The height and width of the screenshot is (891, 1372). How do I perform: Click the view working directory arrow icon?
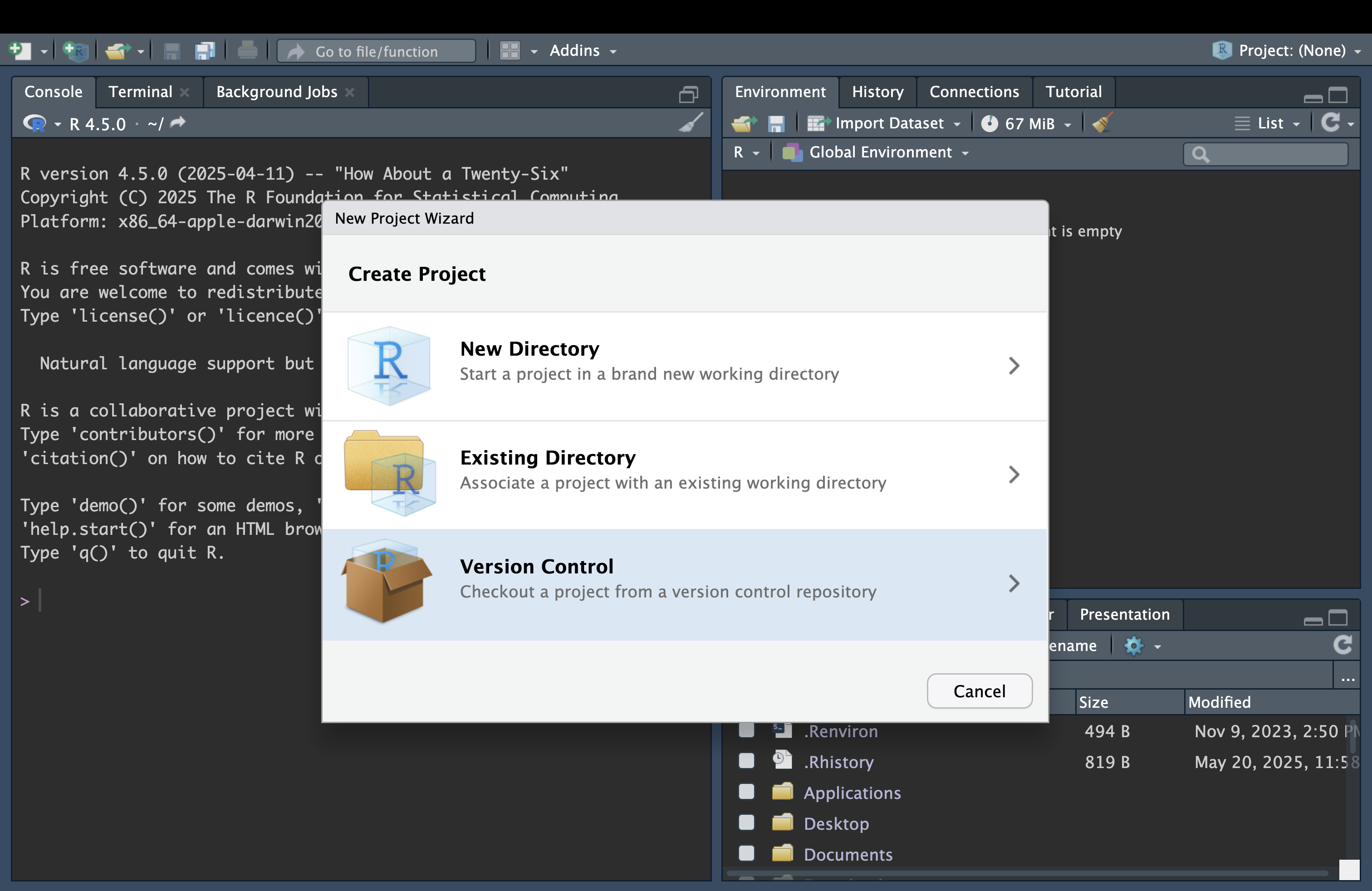pos(179,122)
